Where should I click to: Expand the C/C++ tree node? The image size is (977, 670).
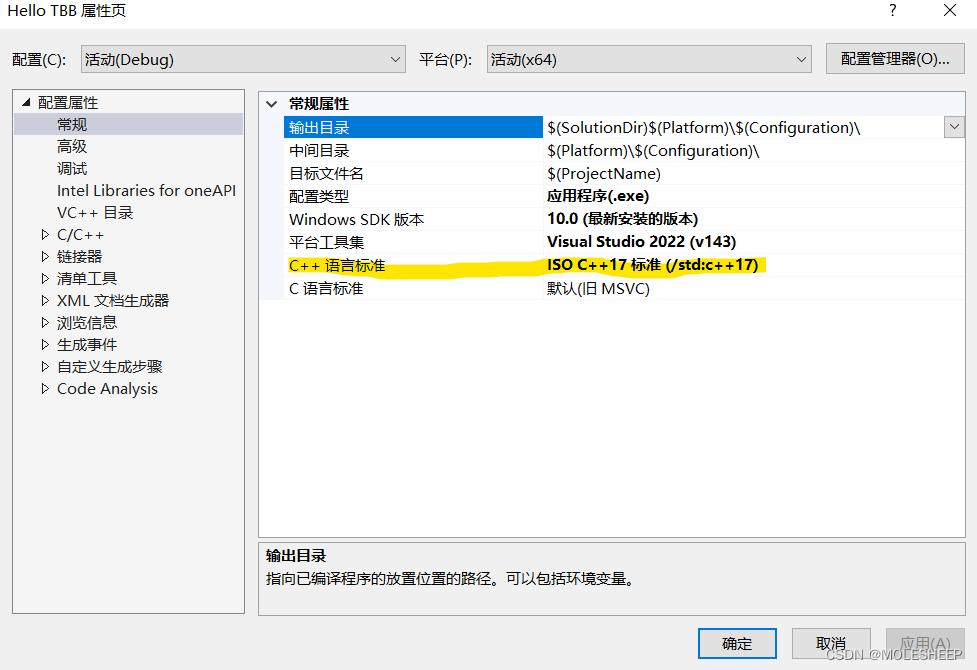coord(45,234)
